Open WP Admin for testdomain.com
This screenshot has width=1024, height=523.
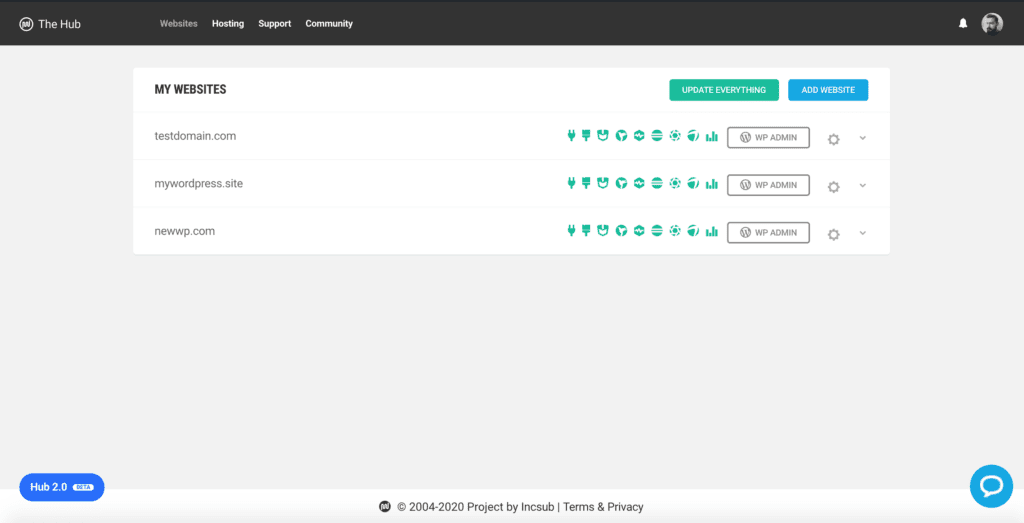[x=768, y=138]
